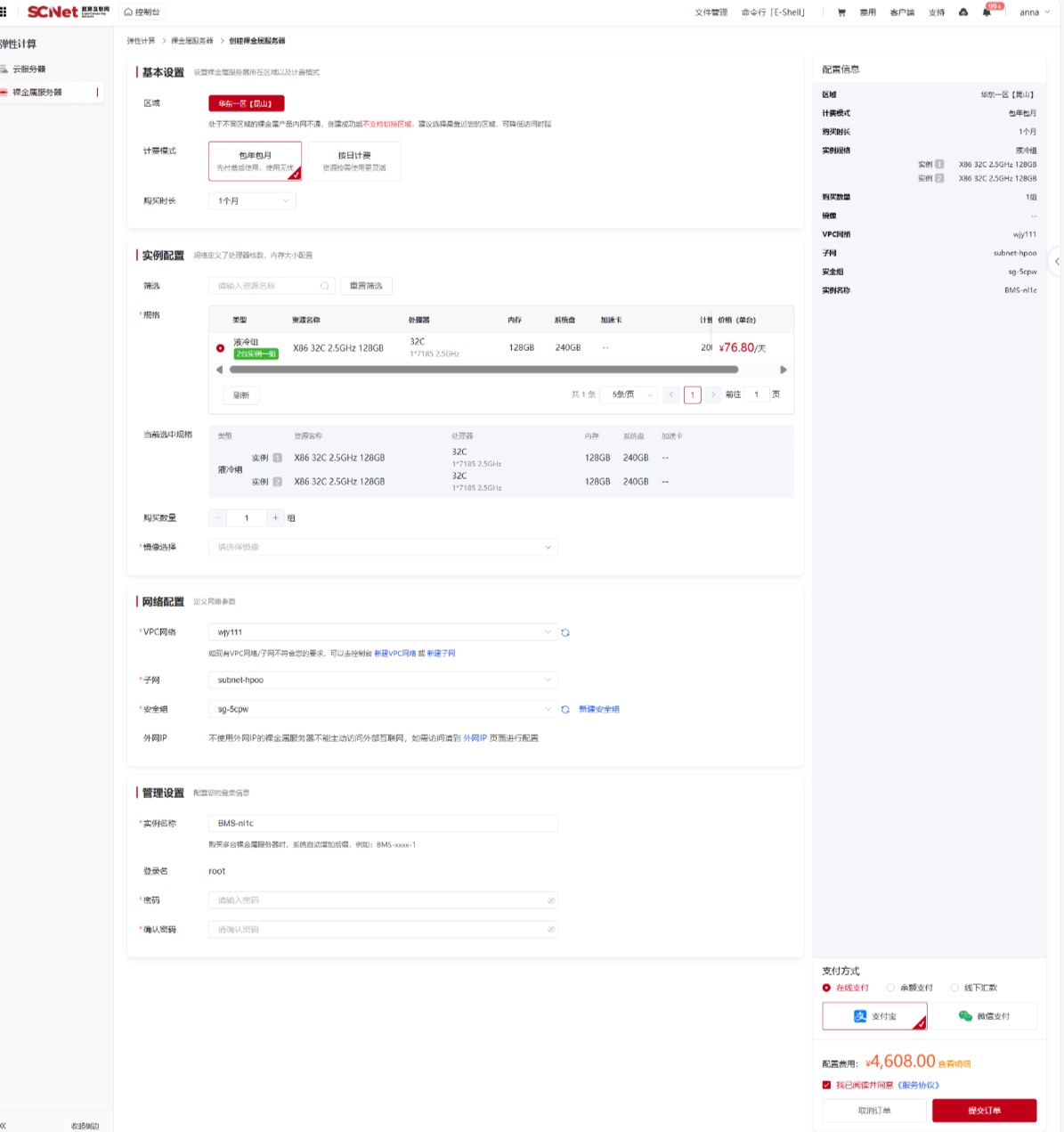The width and height of the screenshot is (1064, 1132).
Task: Refresh the VPC网络 list icon
Action: tap(565, 632)
